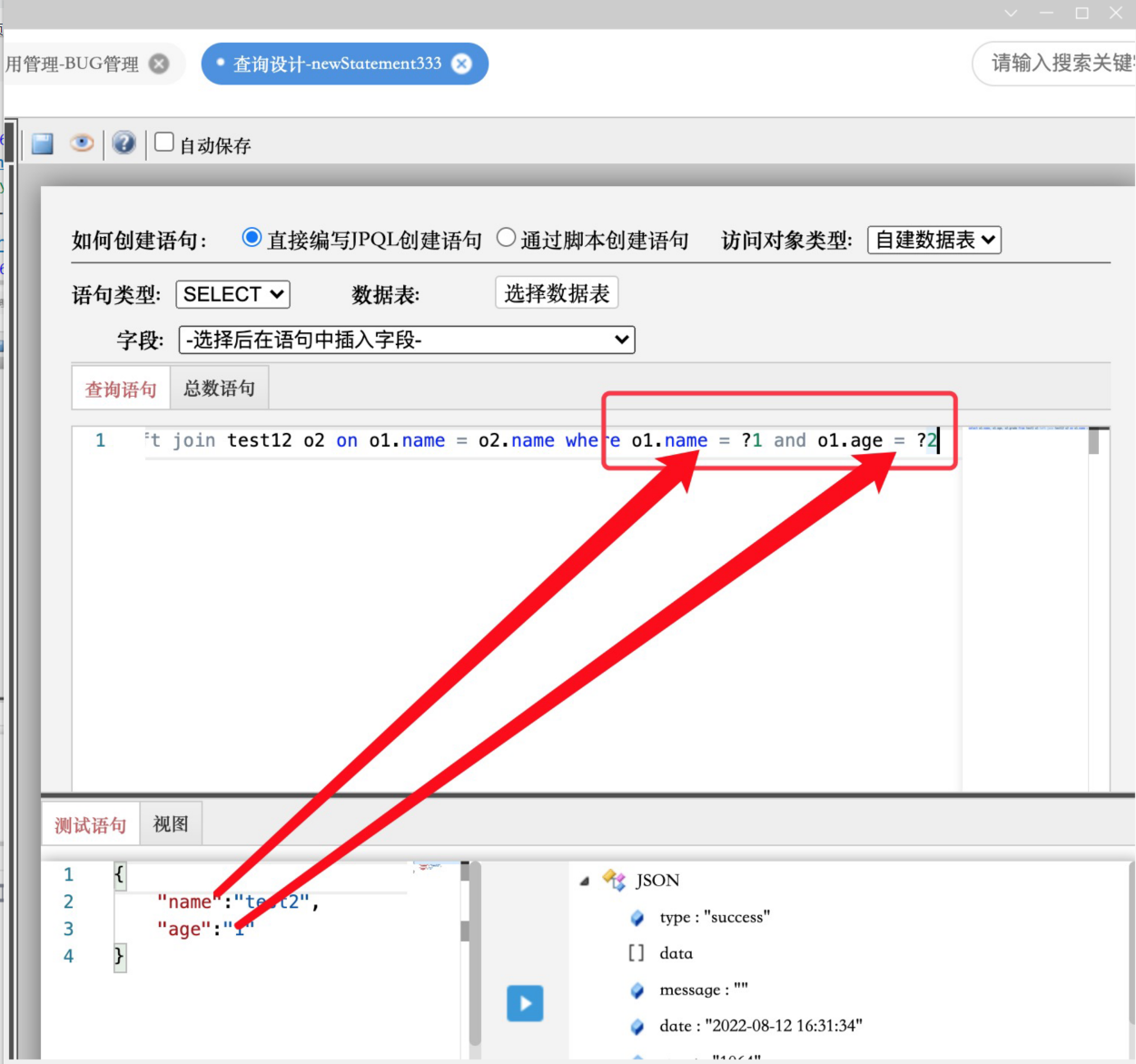
Task: Click the eye preview icon
Action: point(82,143)
